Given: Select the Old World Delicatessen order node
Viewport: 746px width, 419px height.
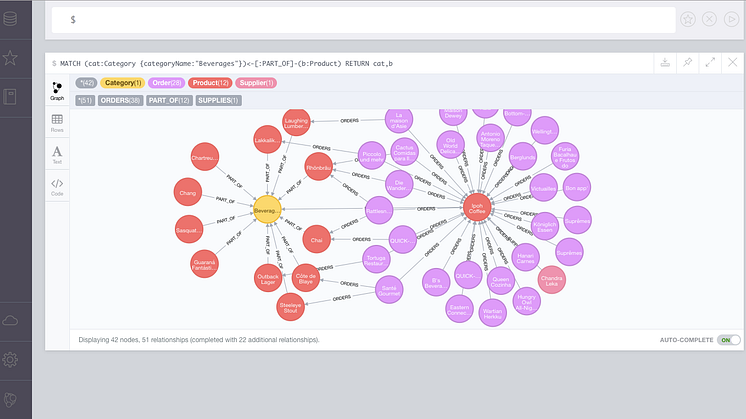Looking at the screenshot, I should [450, 145].
